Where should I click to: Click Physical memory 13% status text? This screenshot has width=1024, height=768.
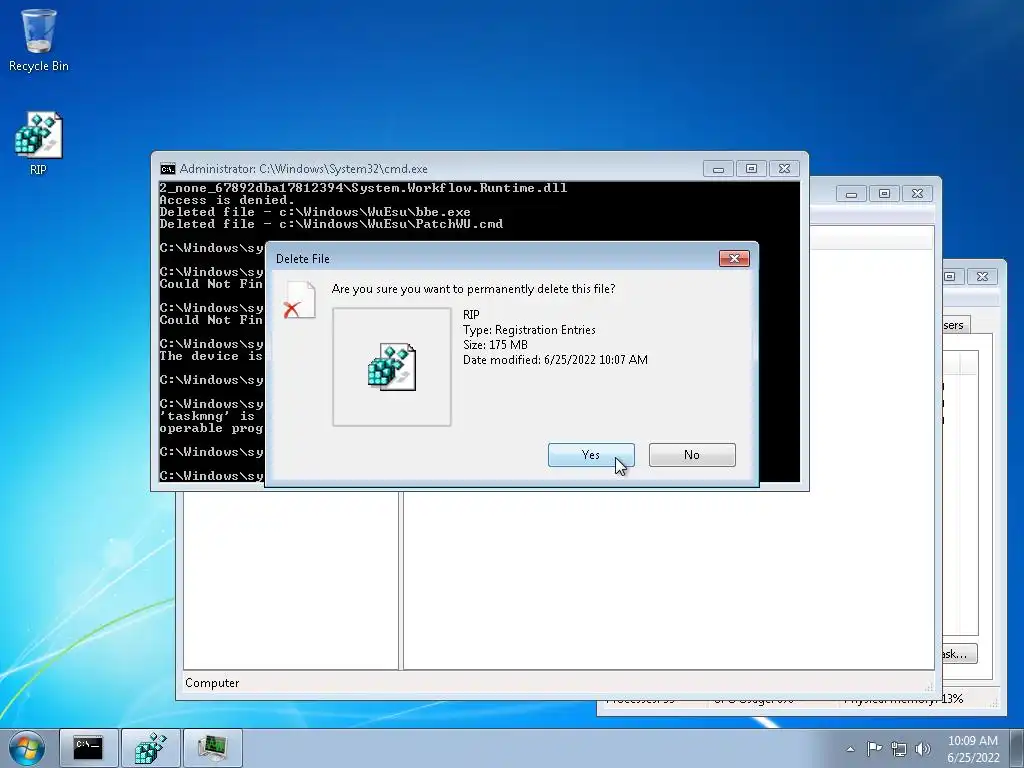pos(904,699)
